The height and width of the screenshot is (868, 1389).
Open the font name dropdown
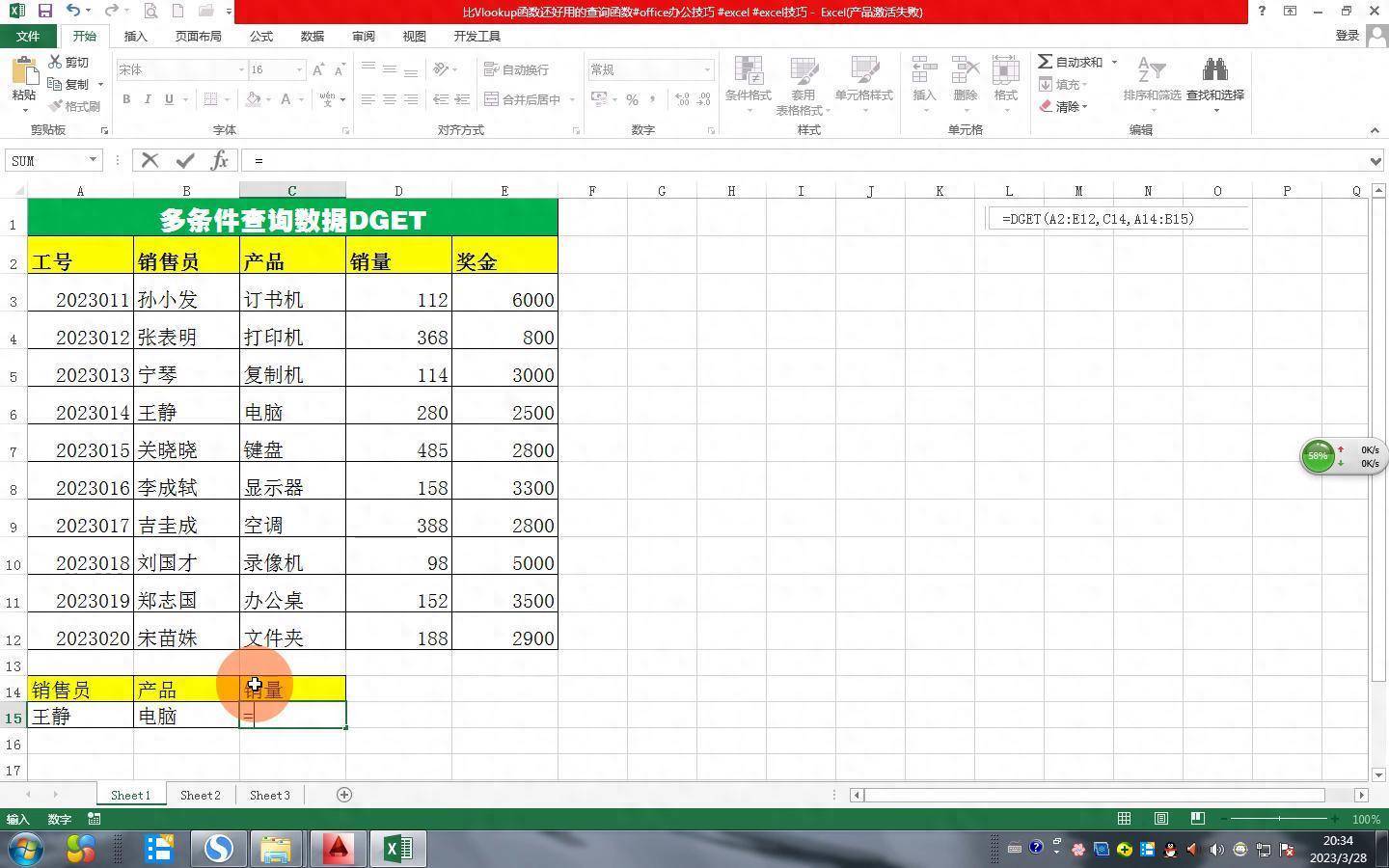241,69
